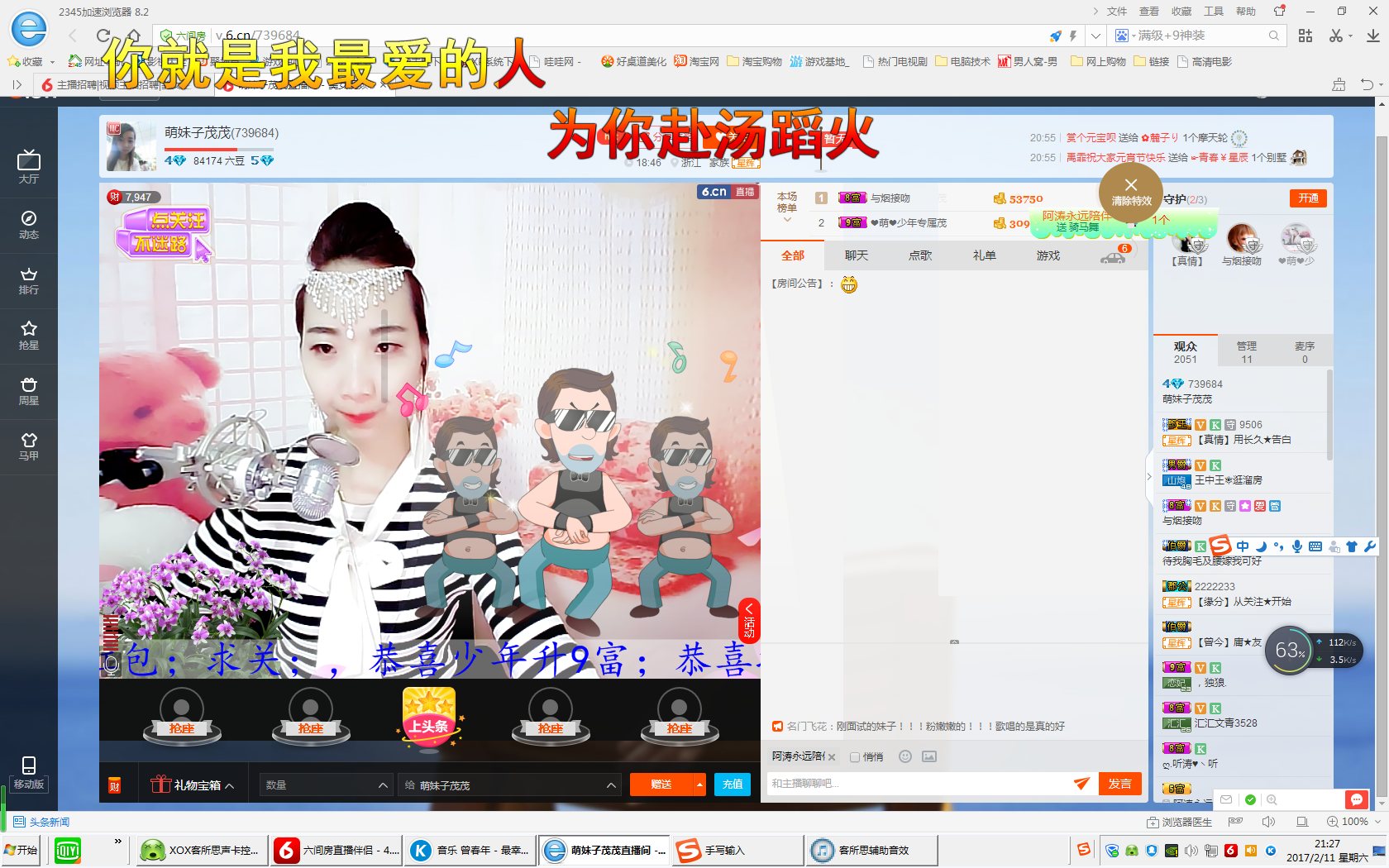Image resolution: width=1389 pixels, height=868 pixels.
Task: Click the 赠送 send gift button
Action: (661, 785)
